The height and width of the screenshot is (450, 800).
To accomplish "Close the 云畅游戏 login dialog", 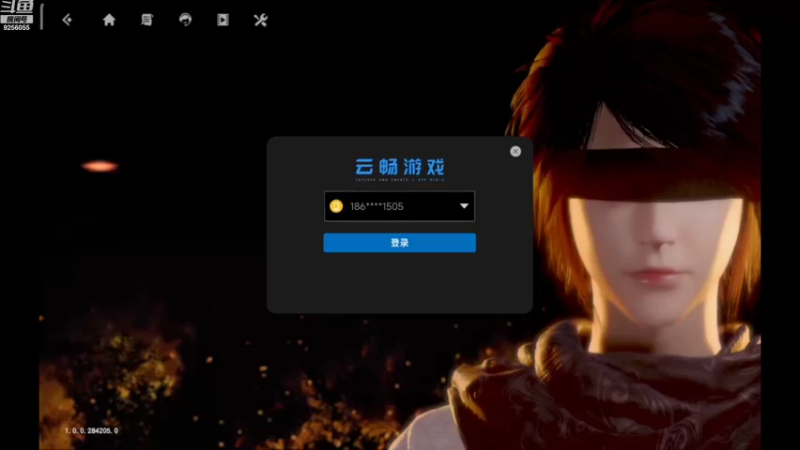I will pos(515,152).
